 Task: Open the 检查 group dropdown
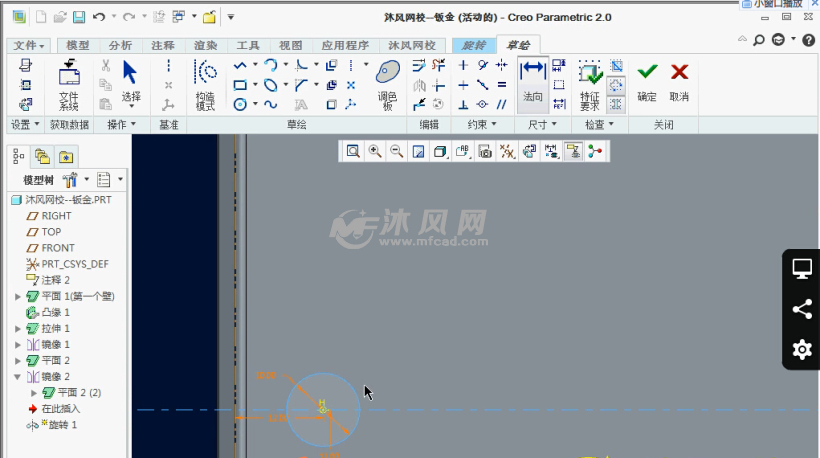[x=599, y=124]
